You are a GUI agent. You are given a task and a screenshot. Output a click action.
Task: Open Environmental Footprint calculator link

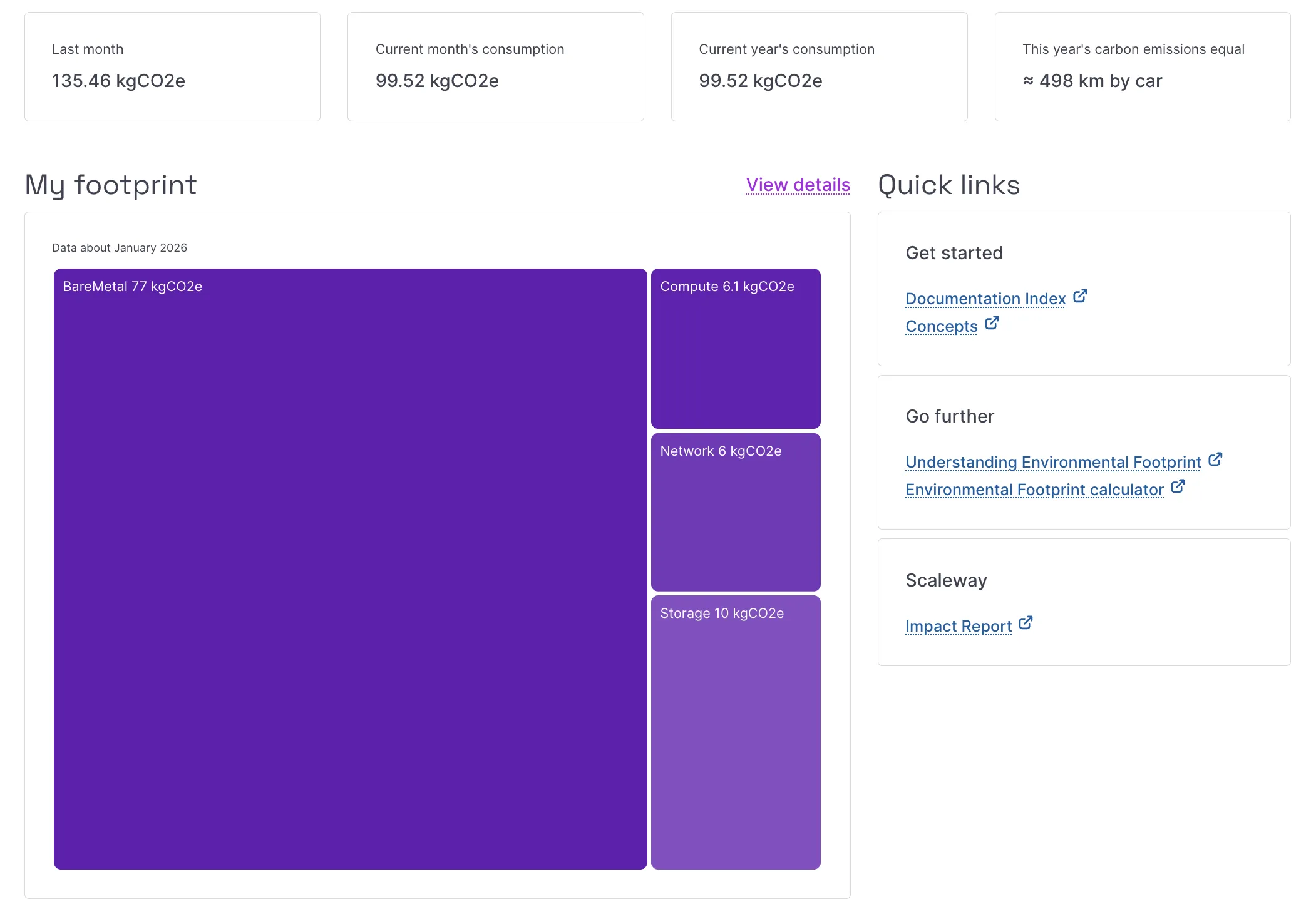coord(1034,490)
